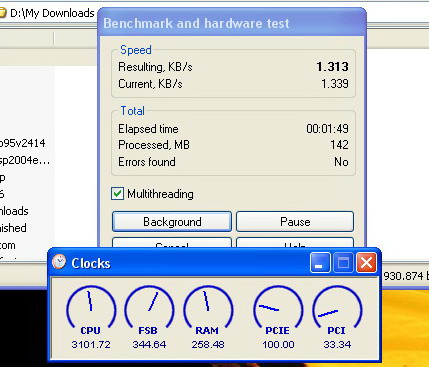The image size is (429, 367).
Task: Click the folder icon beside D:\My Downloads
Action: pyautogui.click(x=3, y=13)
